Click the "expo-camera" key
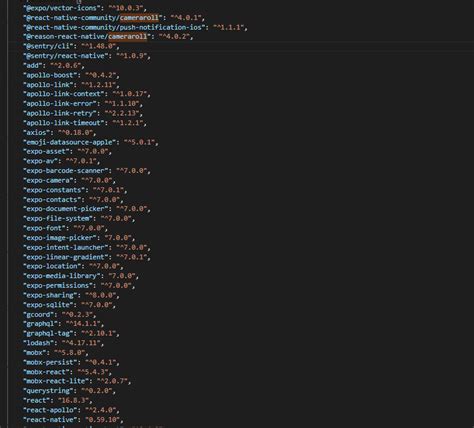The height and width of the screenshot is (428, 474). tap(48, 181)
